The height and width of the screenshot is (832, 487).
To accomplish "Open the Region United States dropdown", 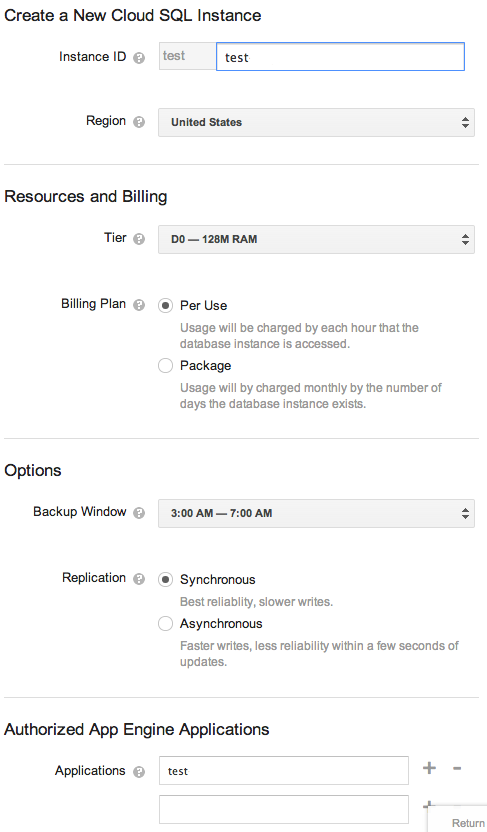I will pos(316,123).
